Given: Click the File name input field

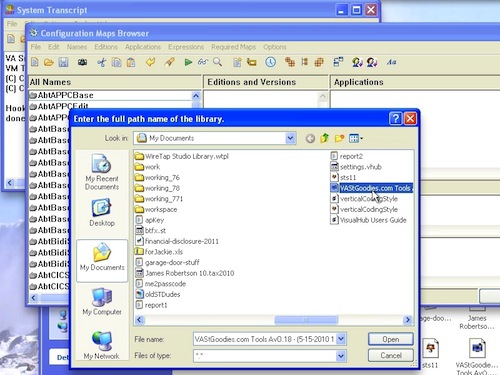Looking at the screenshot, I should click(x=265, y=339).
